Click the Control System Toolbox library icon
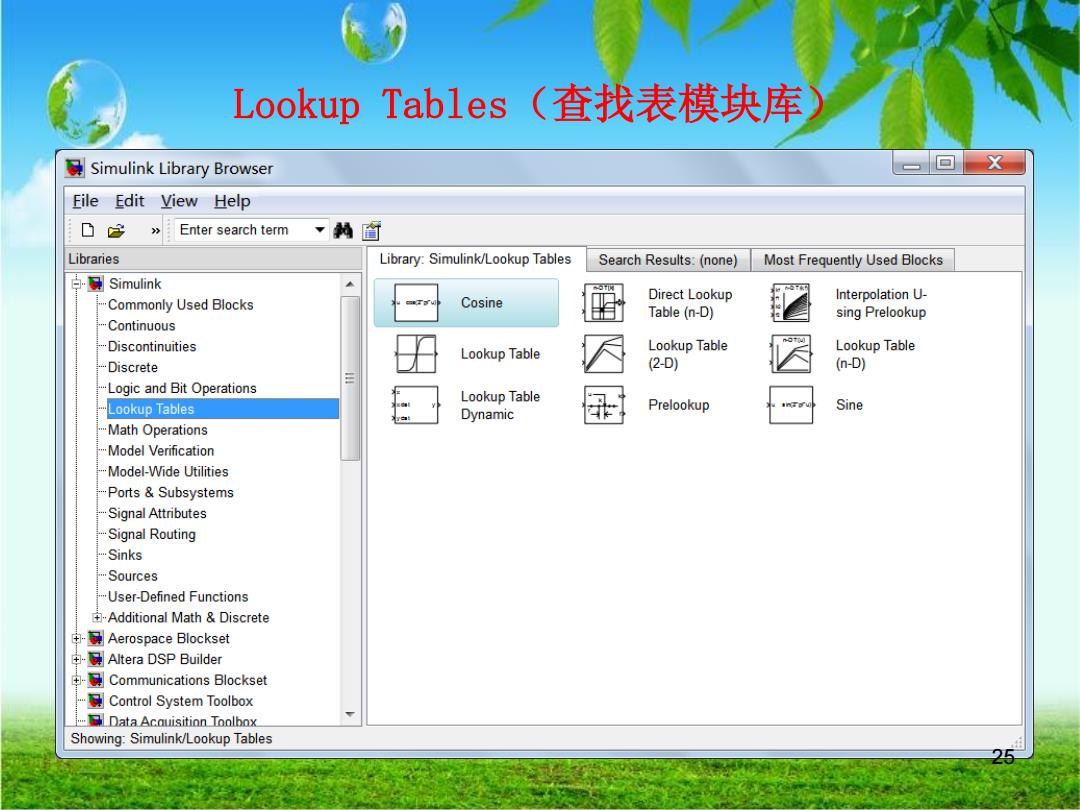Viewport: 1080px width, 810px height. click(x=96, y=701)
